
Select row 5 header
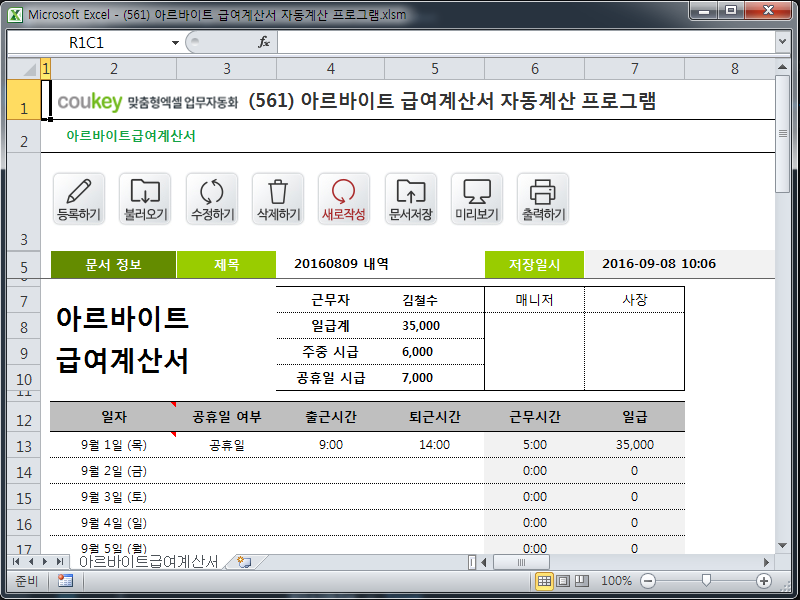point(24,265)
